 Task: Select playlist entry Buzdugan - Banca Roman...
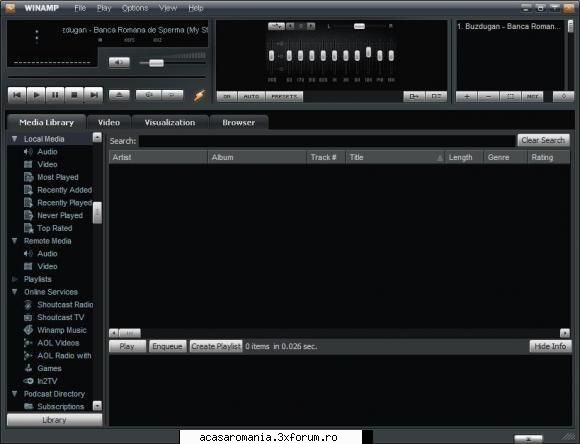[x=509, y=26]
